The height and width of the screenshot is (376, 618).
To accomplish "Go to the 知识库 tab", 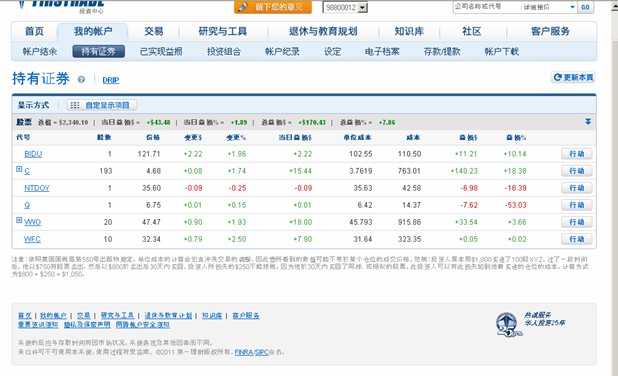I will 409,32.
